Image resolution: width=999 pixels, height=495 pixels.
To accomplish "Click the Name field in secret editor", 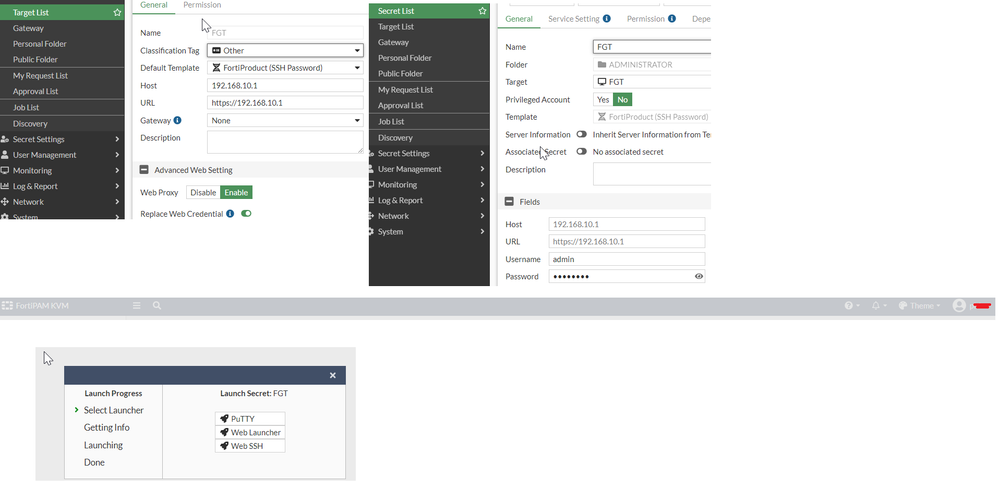I will coord(652,47).
